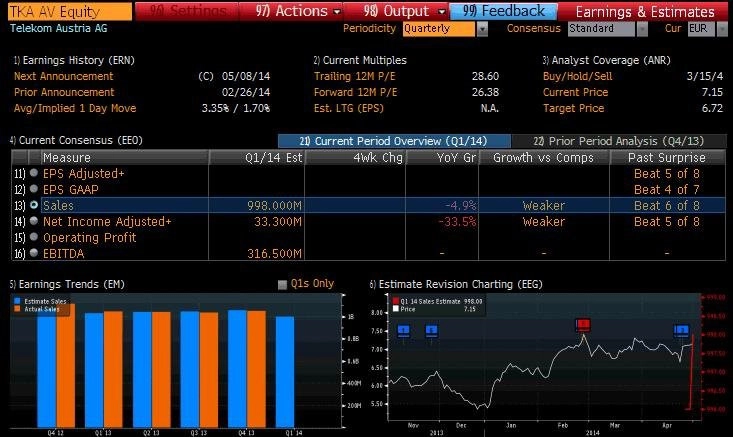The width and height of the screenshot is (733, 437).
Task: Click the Net Income YoY growth -33.5% cell
Action: tap(442, 221)
